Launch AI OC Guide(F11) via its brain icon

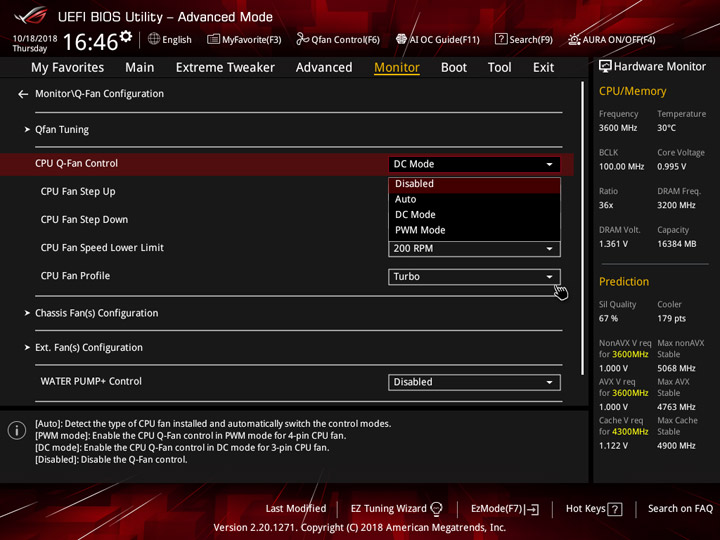[x=401, y=39]
